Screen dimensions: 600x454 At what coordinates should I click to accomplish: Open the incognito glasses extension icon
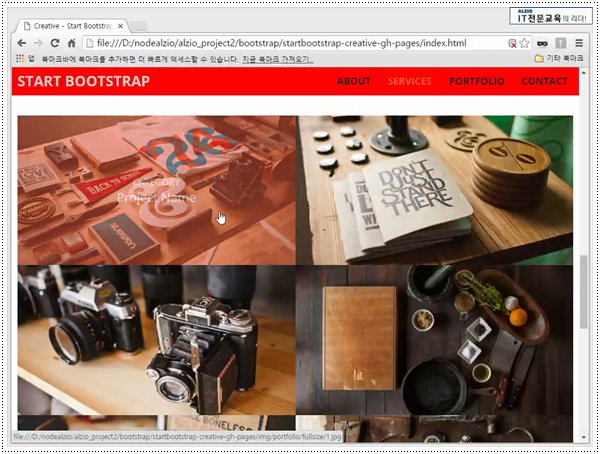click(x=542, y=44)
